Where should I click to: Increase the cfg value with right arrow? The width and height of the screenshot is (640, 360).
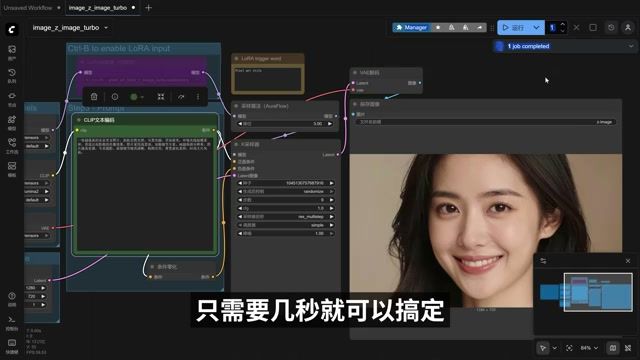(x=331, y=208)
